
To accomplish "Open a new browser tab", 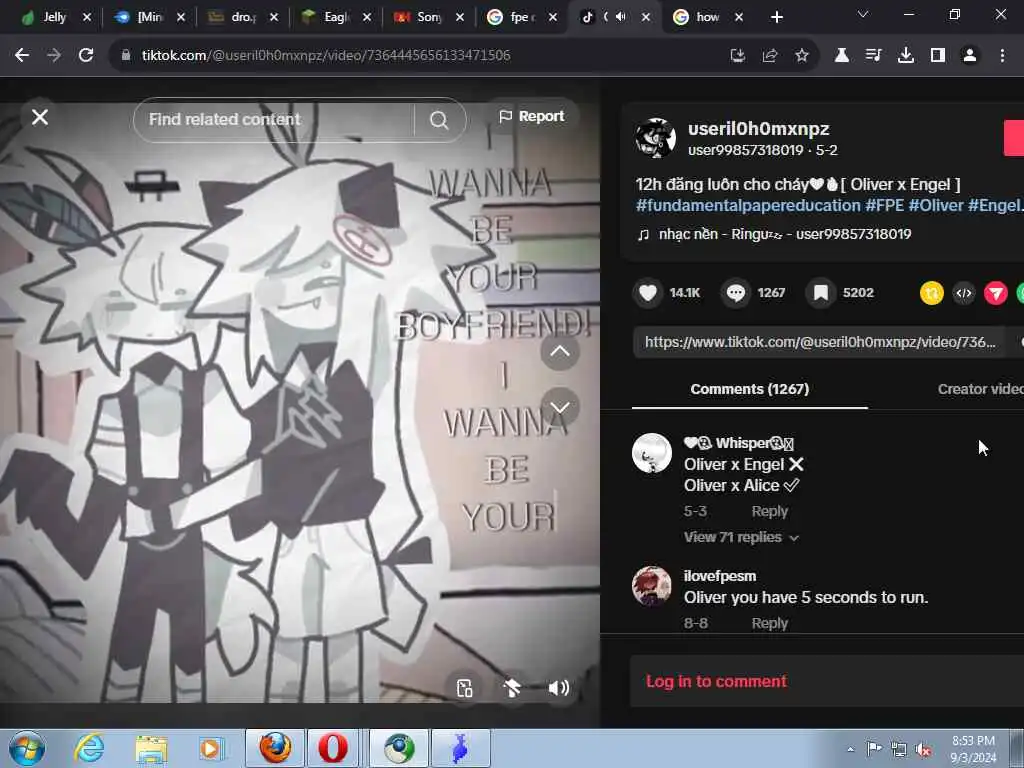I will 776,17.
